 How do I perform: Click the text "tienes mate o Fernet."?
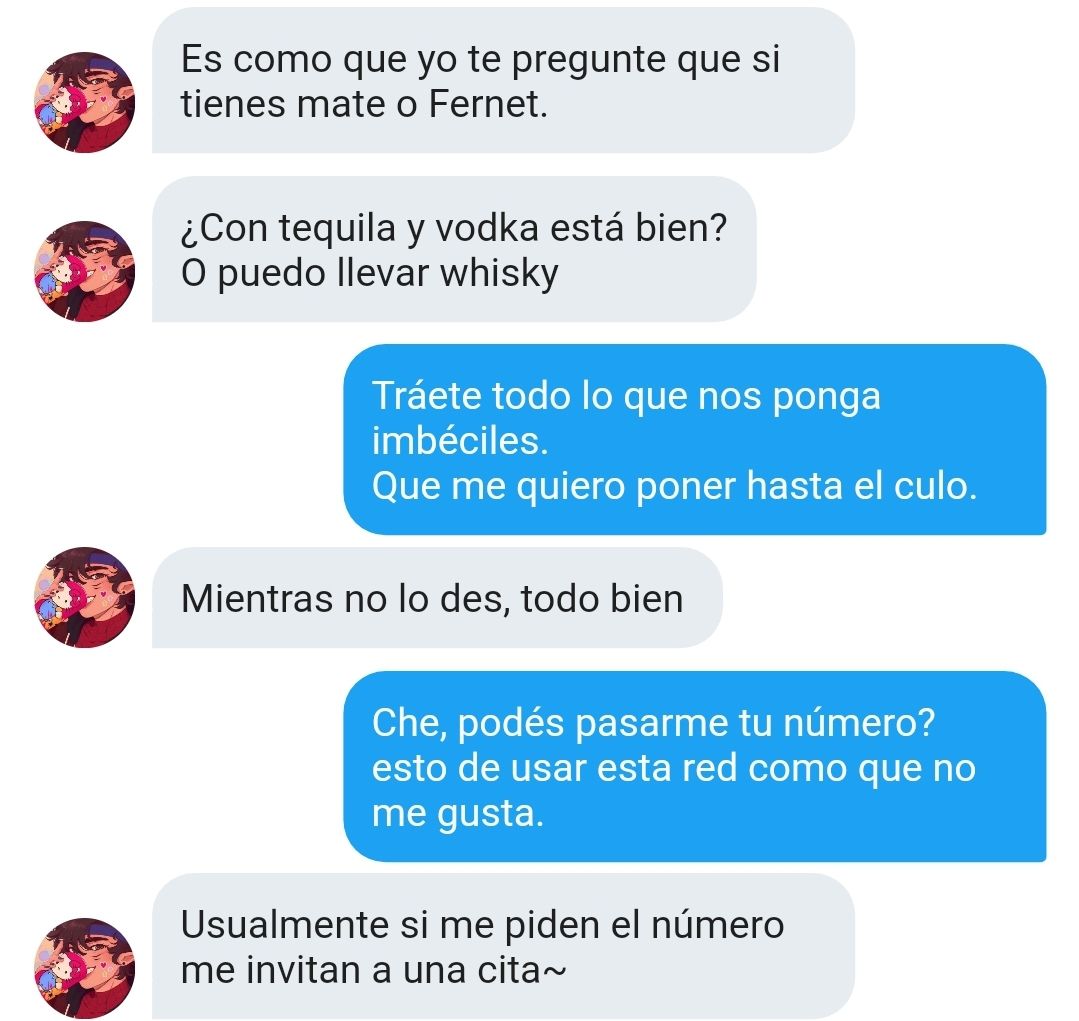pos(364,105)
